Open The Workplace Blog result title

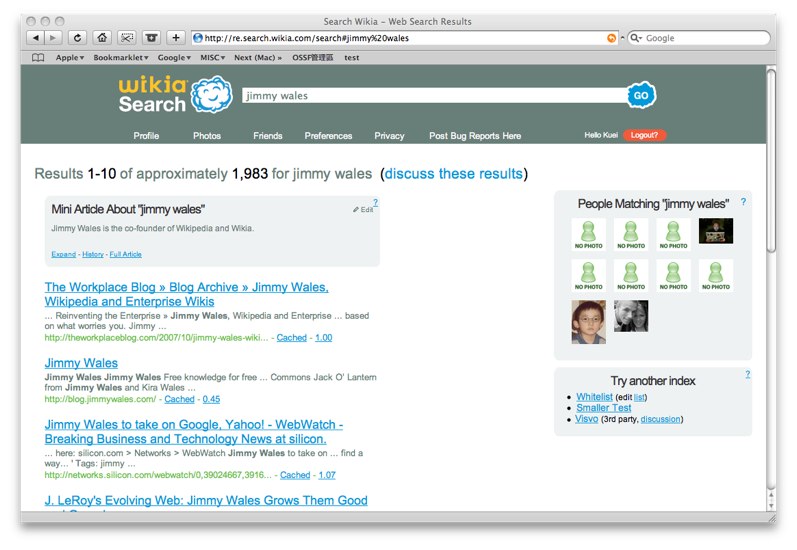coord(187,294)
